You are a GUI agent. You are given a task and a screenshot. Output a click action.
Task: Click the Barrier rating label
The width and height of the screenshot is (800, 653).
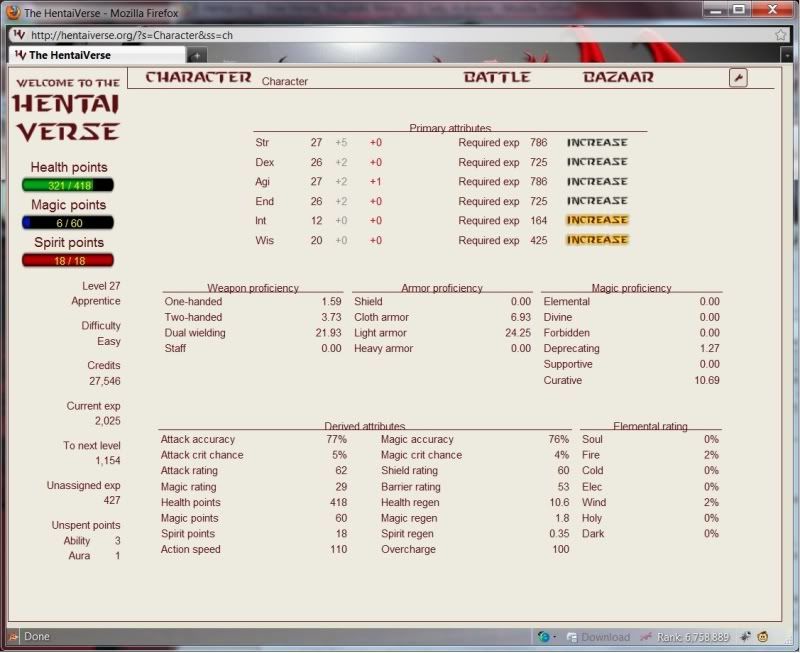click(411, 487)
